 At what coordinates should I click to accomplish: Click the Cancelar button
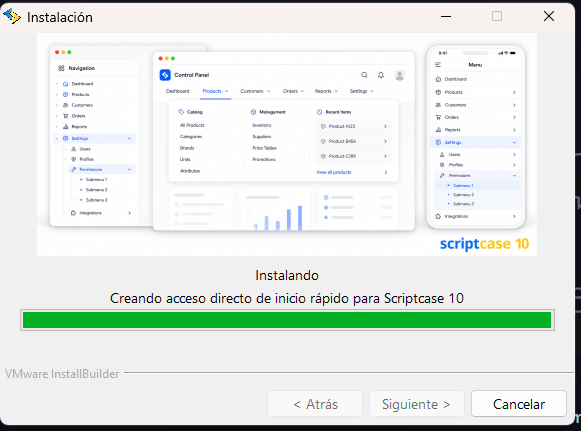coord(518,404)
